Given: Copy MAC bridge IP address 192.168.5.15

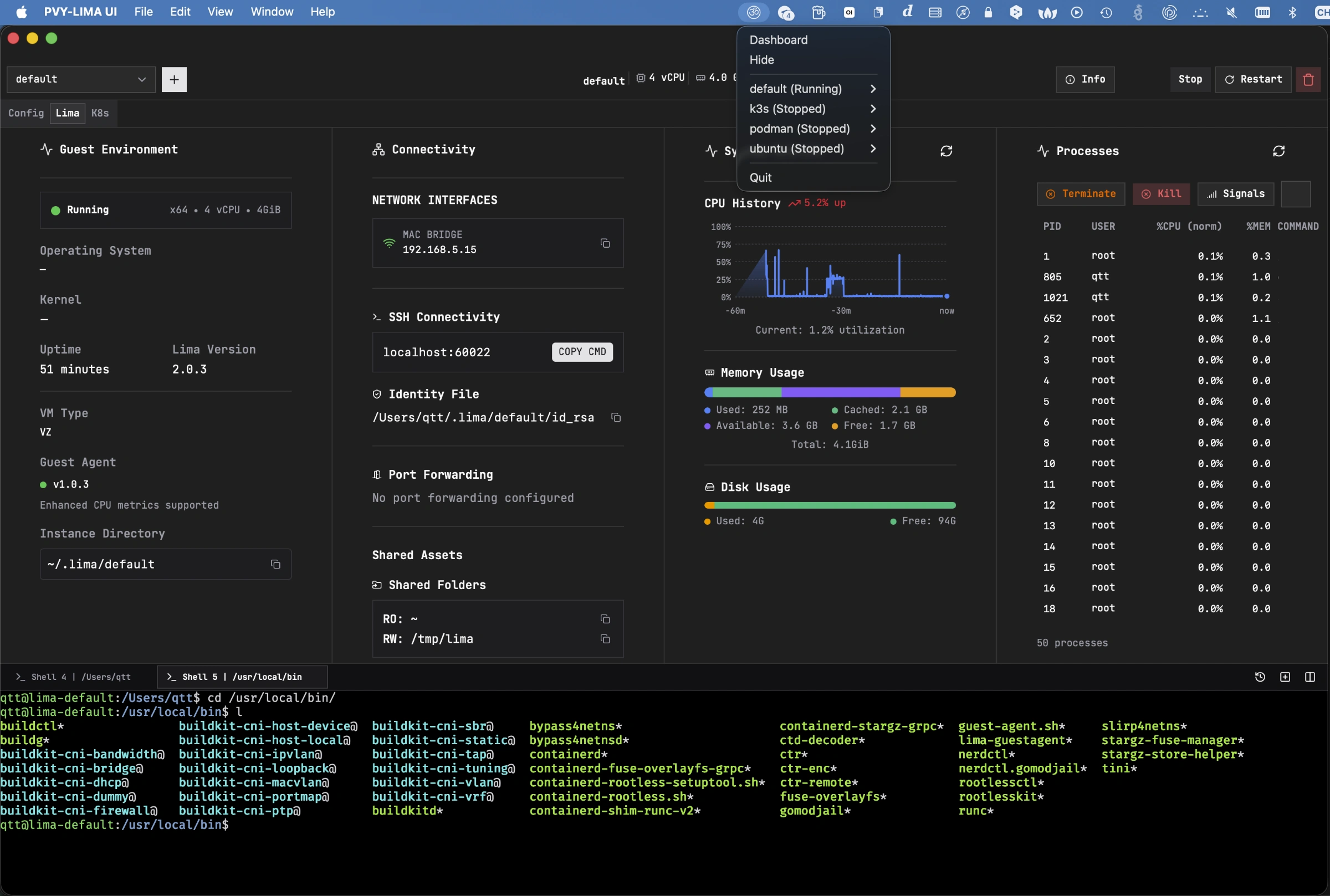Looking at the screenshot, I should coord(605,243).
